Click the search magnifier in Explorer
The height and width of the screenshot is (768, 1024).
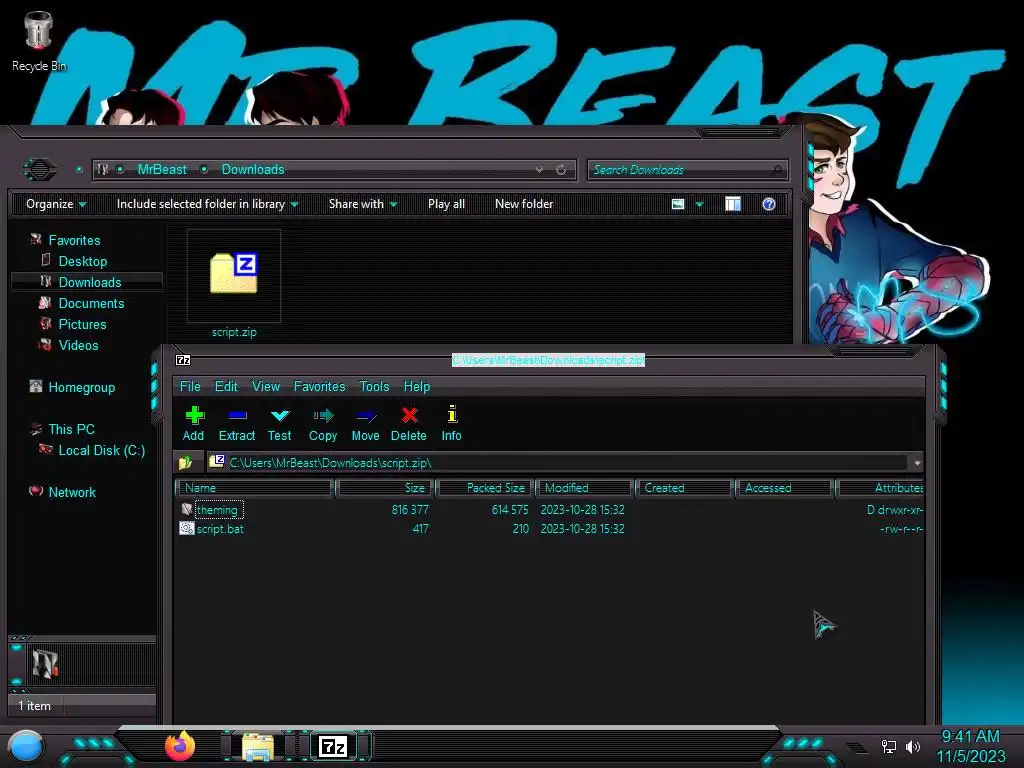click(776, 170)
